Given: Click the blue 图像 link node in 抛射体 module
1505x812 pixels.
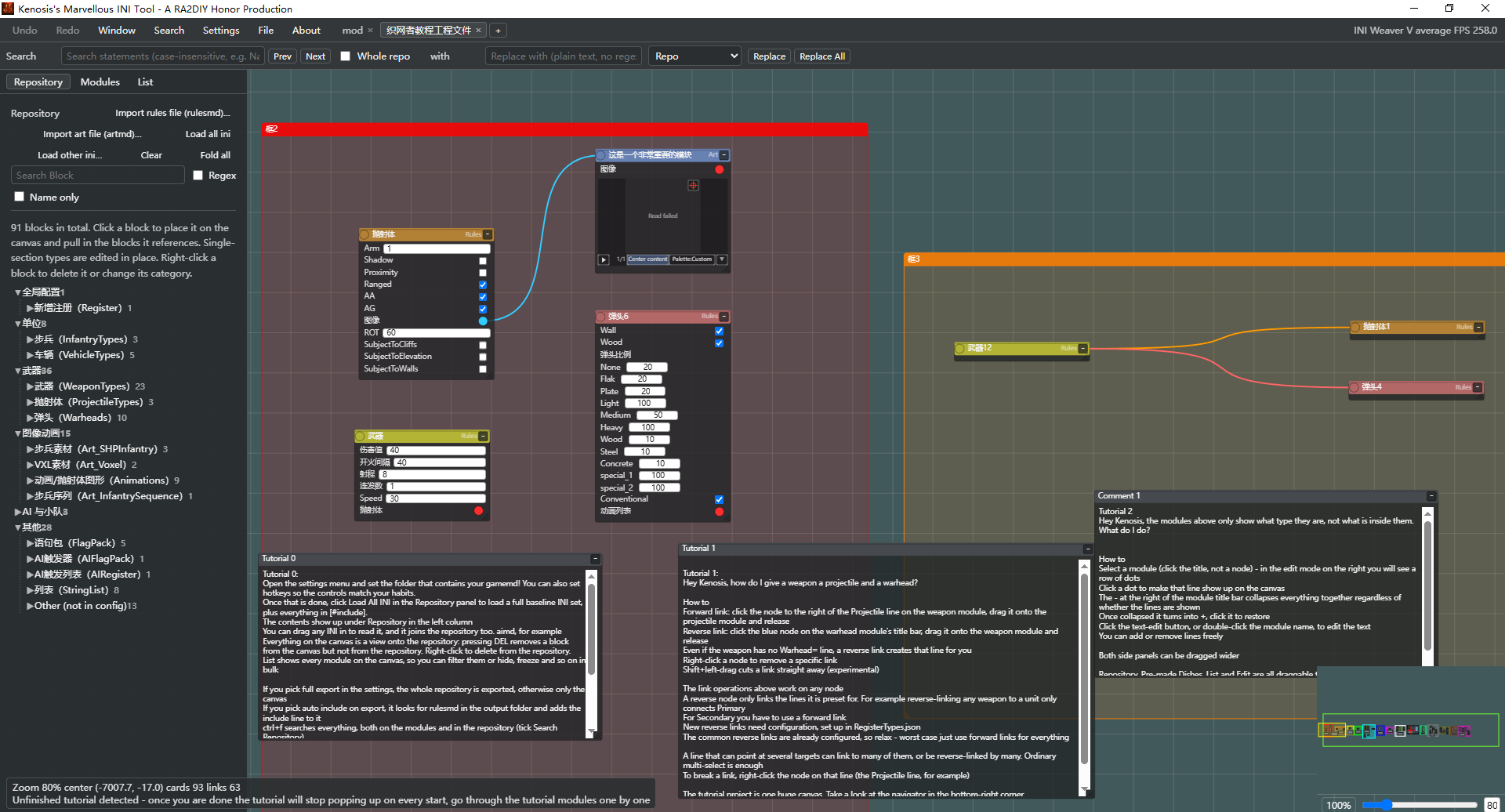Looking at the screenshot, I should [x=483, y=321].
